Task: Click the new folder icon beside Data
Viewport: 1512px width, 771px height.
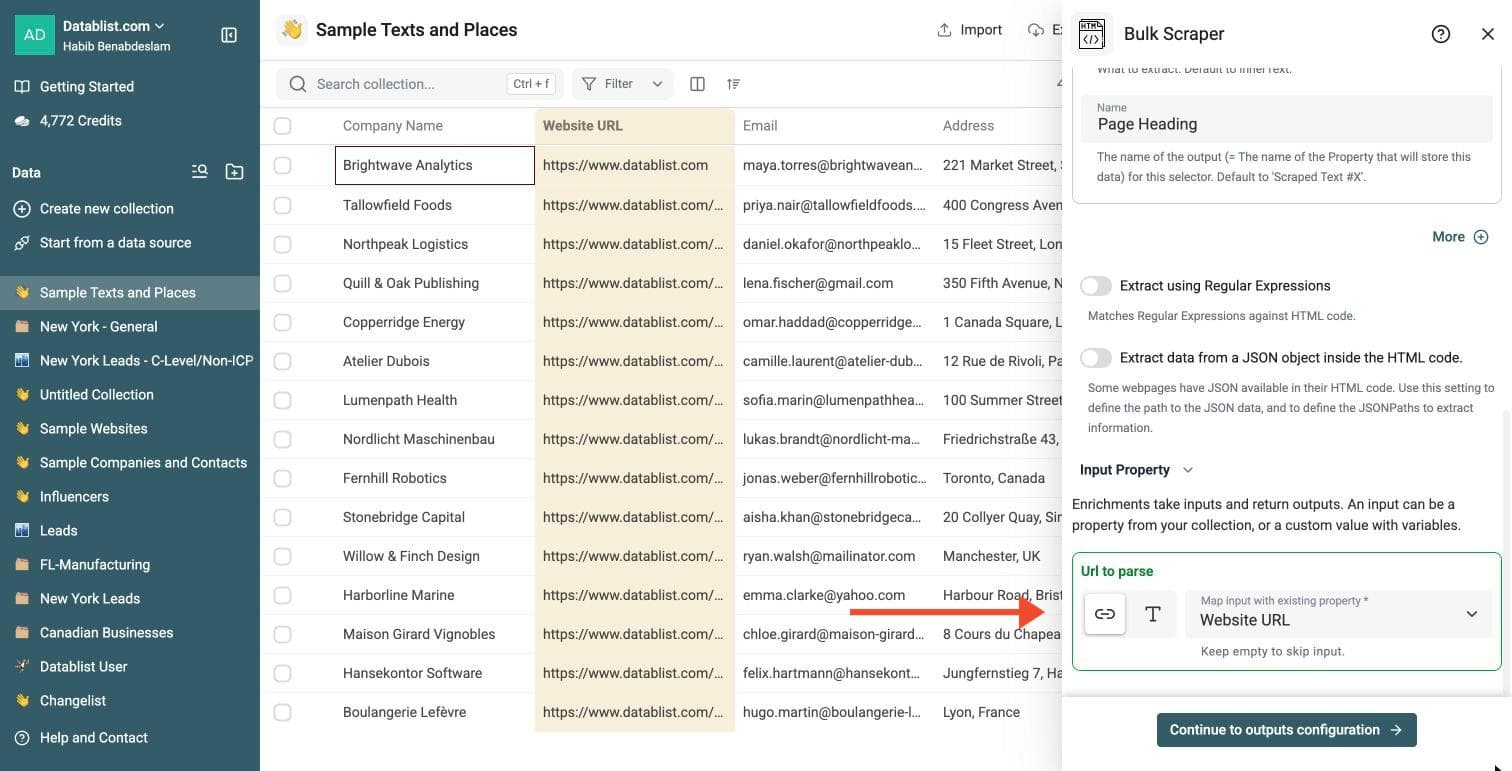Action: click(x=234, y=172)
